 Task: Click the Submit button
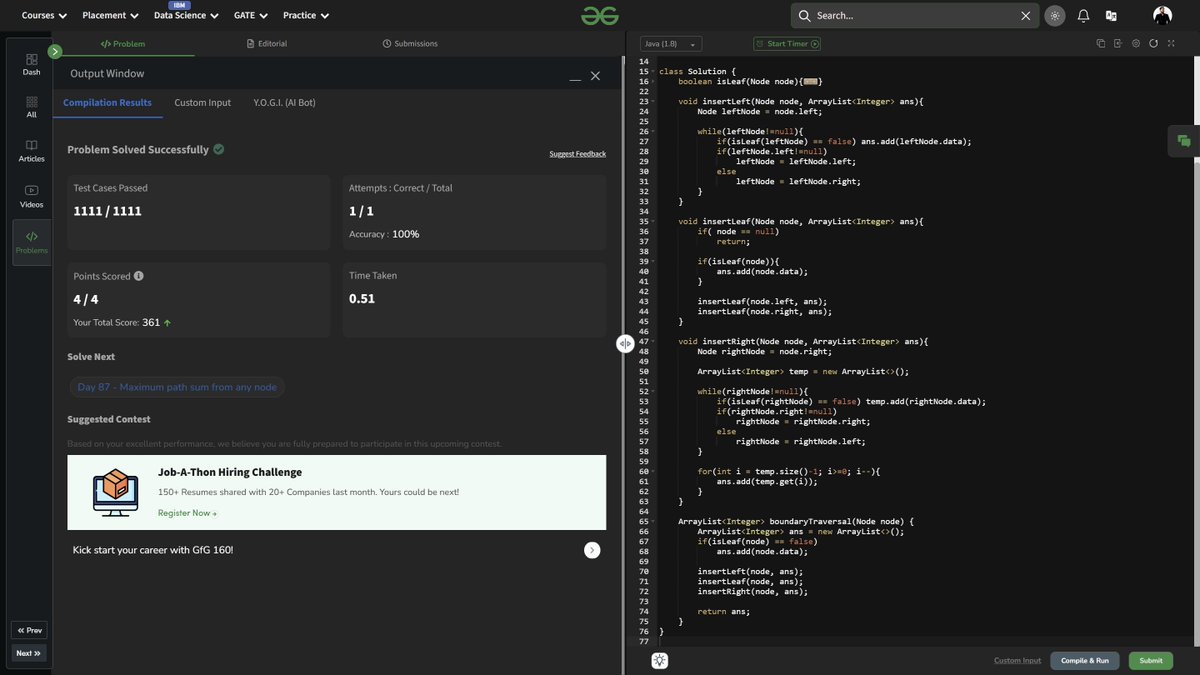[x=1151, y=660]
